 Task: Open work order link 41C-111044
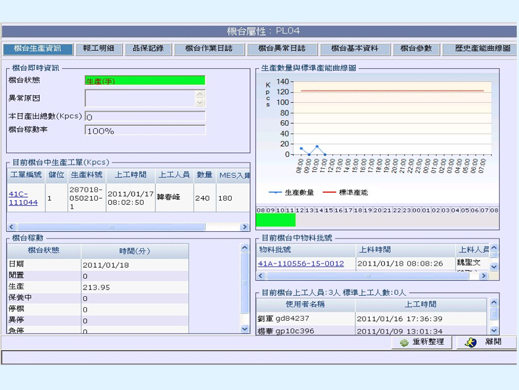click(23, 198)
